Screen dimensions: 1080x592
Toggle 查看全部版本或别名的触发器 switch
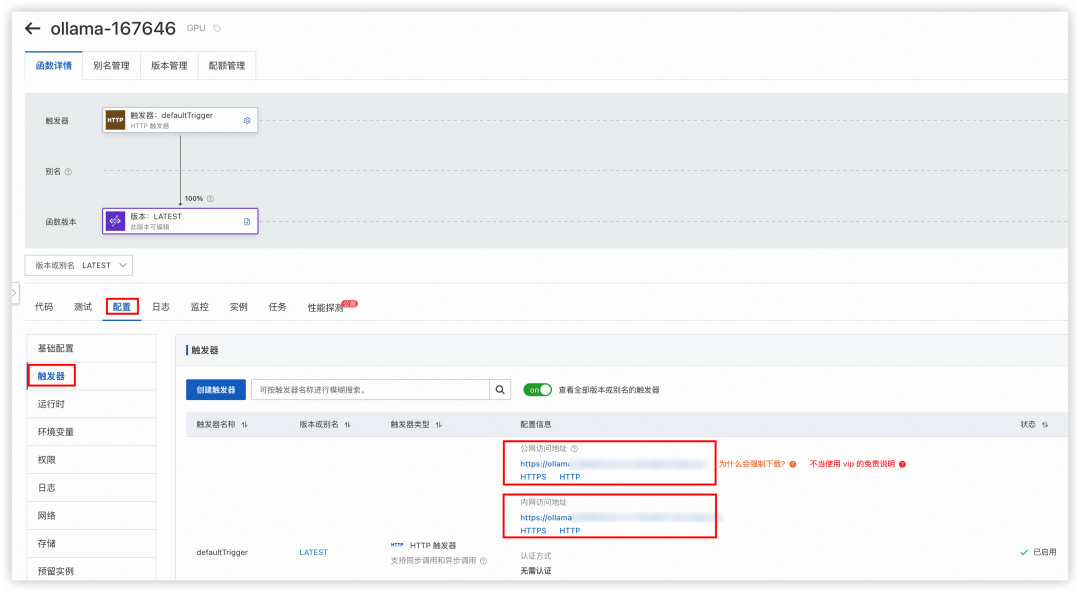click(537, 390)
